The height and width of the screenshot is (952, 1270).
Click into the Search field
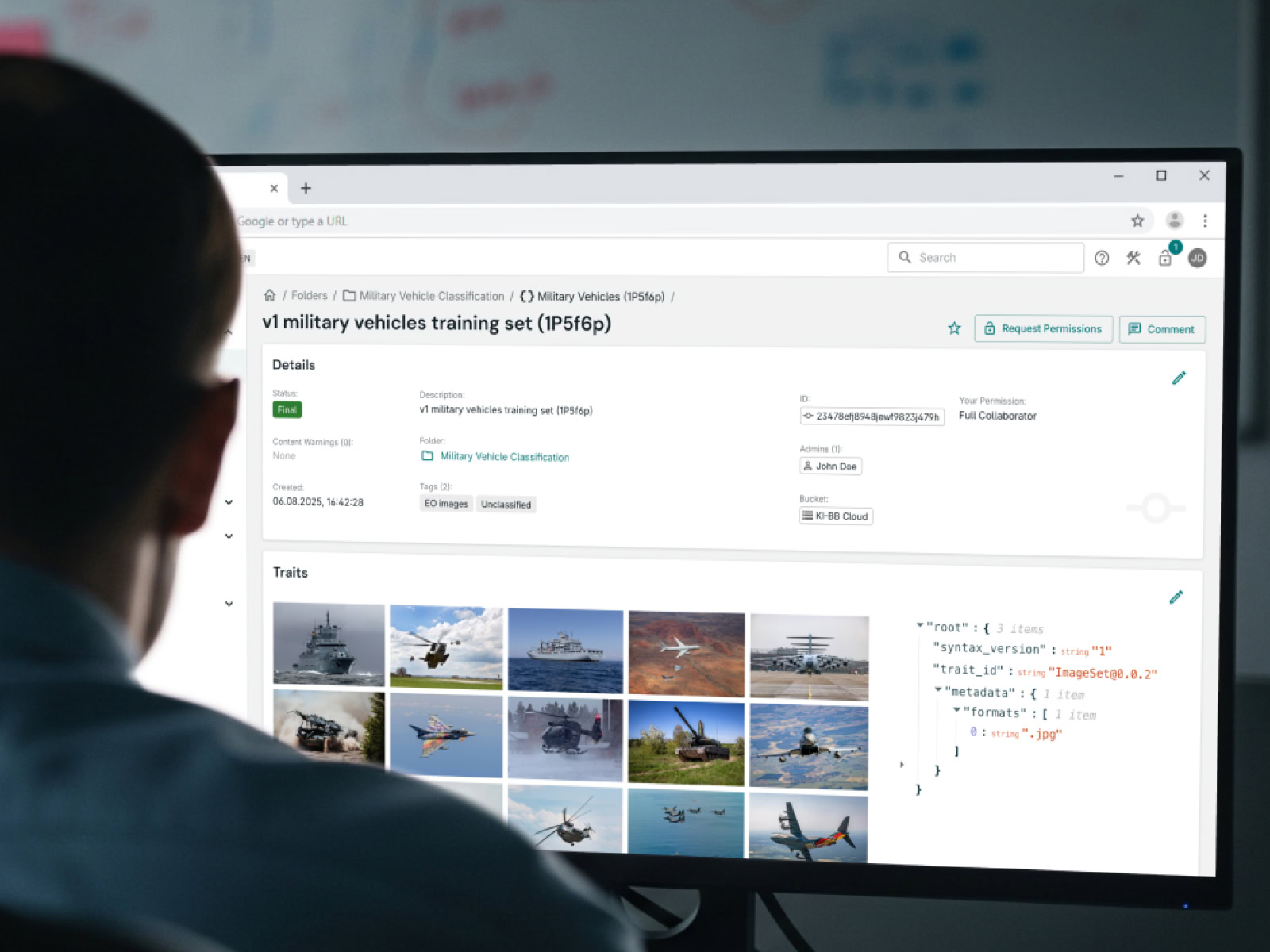(992, 258)
